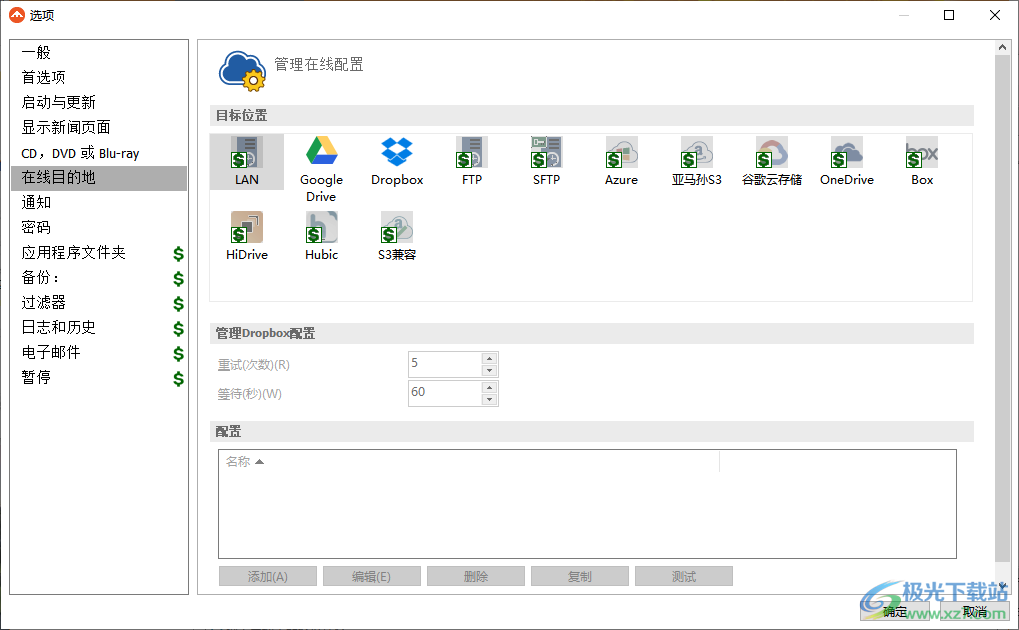1019x630 pixels.
Task: Click the scrollbar up arrow
Action: [x=1002, y=47]
